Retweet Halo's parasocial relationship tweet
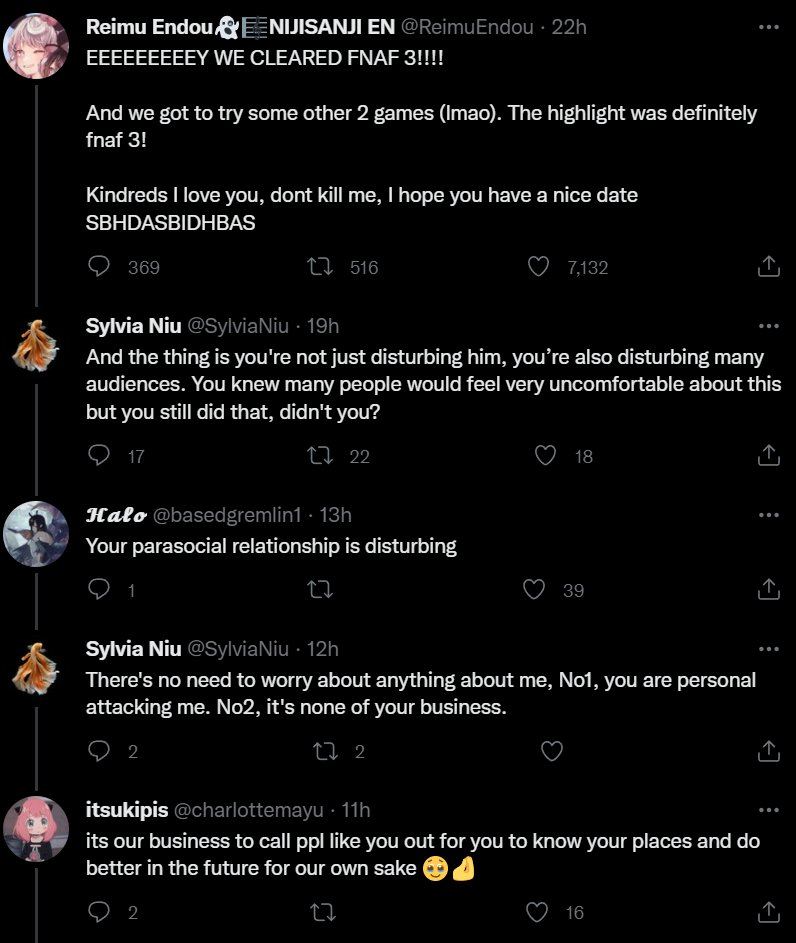This screenshot has width=796, height=943. 319,589
